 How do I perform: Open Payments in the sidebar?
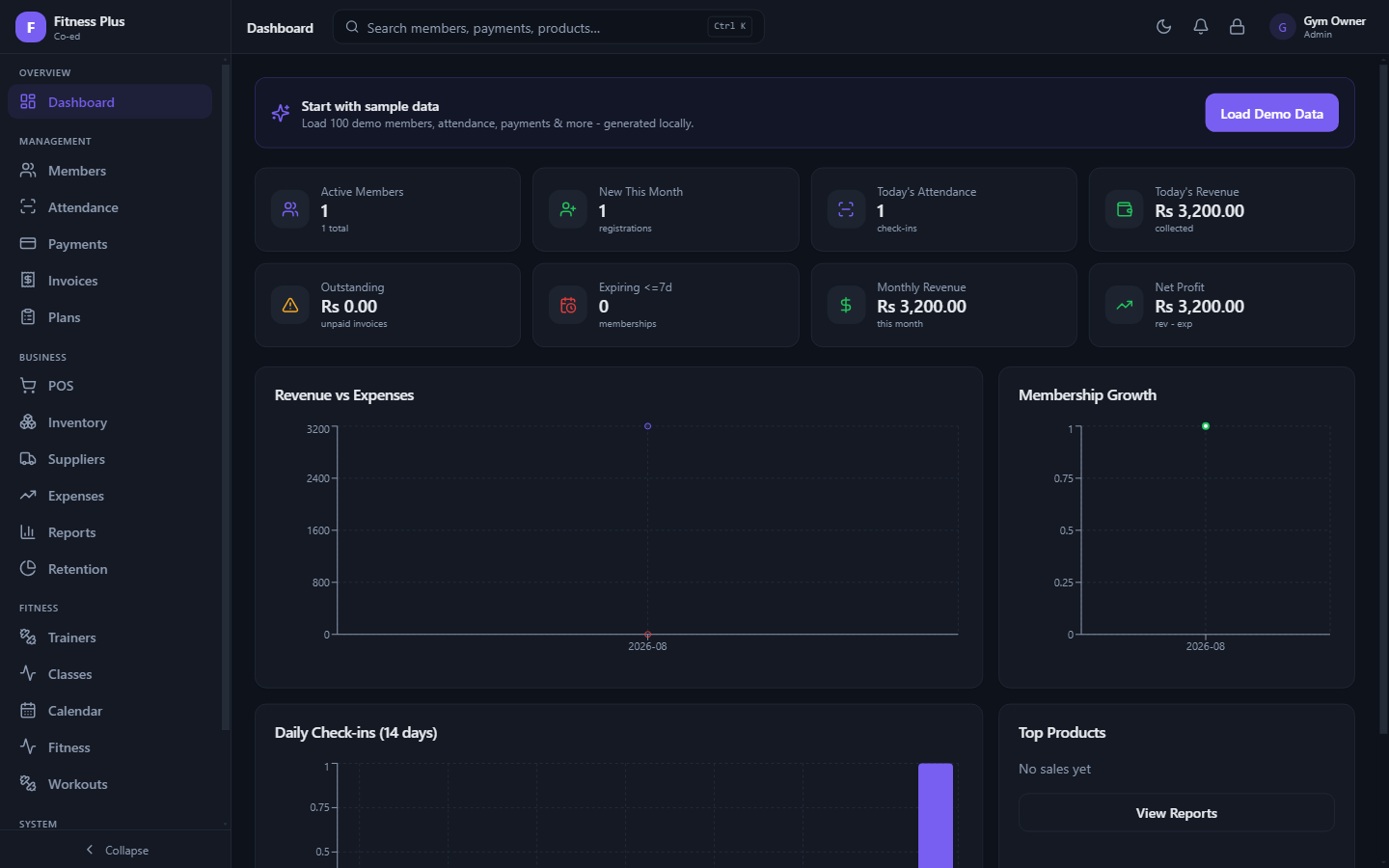[110, 244]
